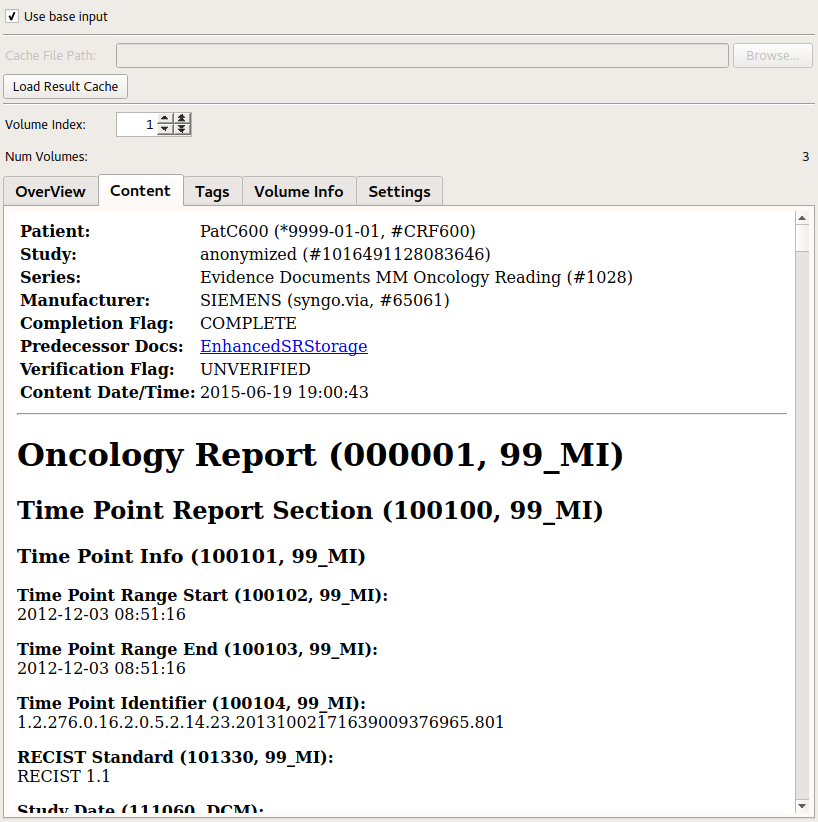This screenshot has height=822, width=818.
Task: Click the Browse button for cache file
Action: tap(771, 56)
